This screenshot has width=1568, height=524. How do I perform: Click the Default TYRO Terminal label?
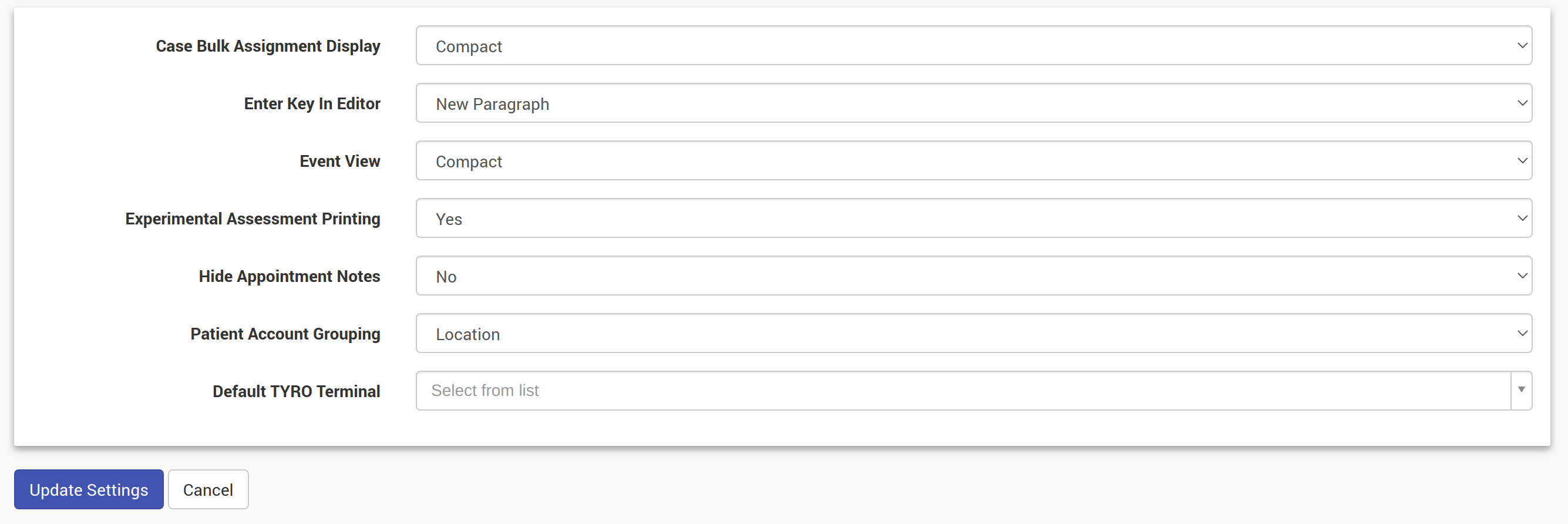(296, 391)
